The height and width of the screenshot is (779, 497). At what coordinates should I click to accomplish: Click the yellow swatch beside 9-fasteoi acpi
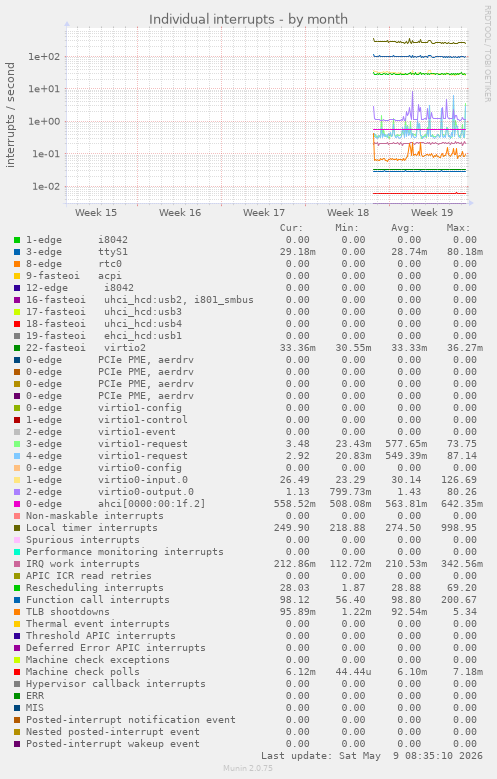click(17, 276)
